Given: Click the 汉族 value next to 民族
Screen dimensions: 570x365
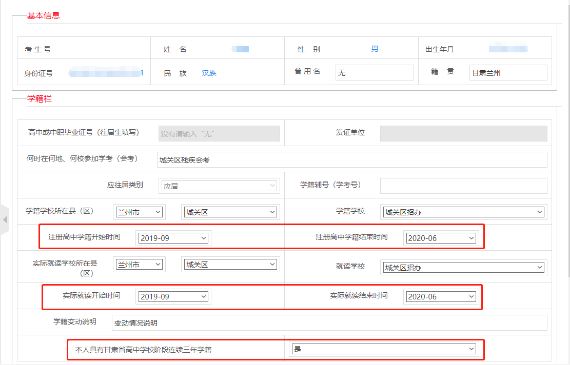Looking at the screenshot, I should [x=209, y=73].
